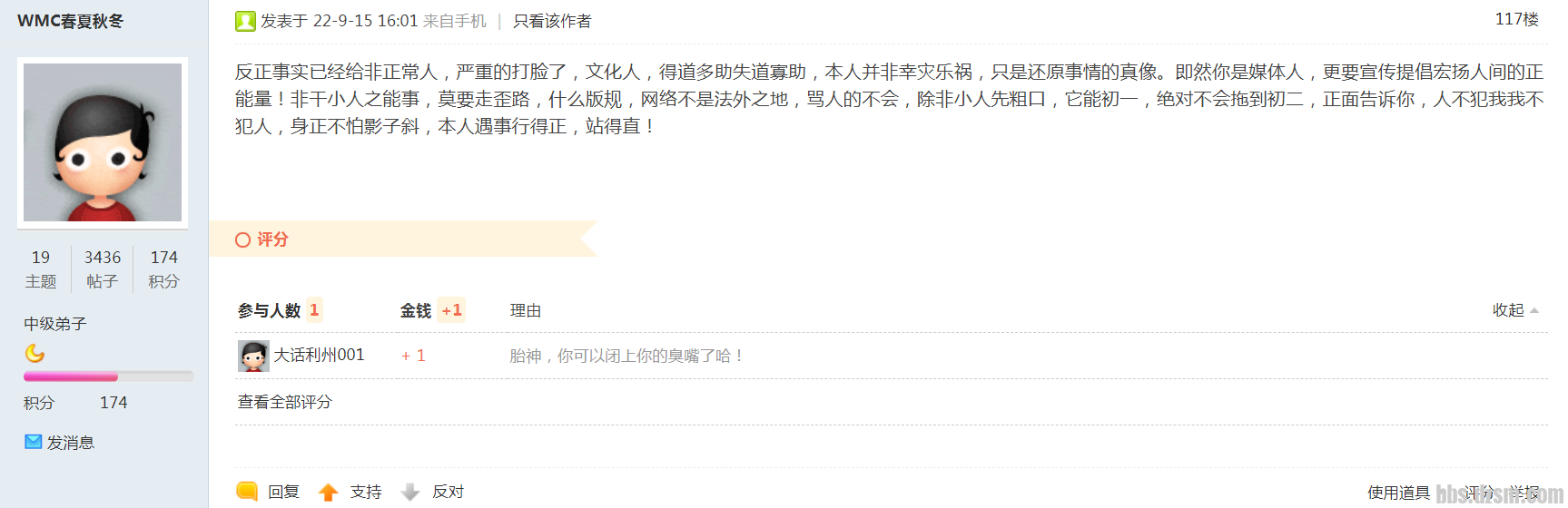Open WMC春夏秋冬's large avatar image
This screenshot has height=508, width=1568.
103,142
